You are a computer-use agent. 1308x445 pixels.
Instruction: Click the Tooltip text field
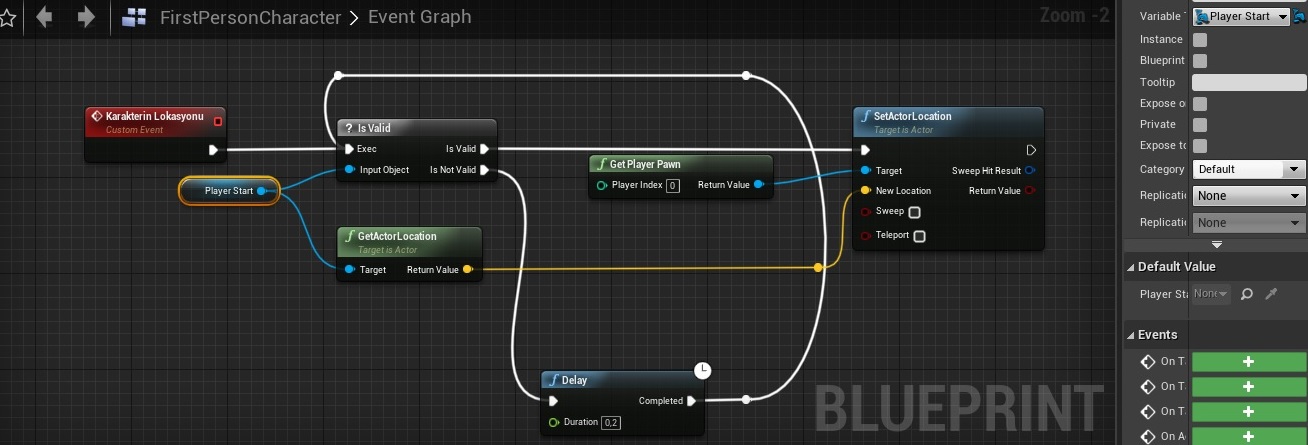click(1249, 82)
